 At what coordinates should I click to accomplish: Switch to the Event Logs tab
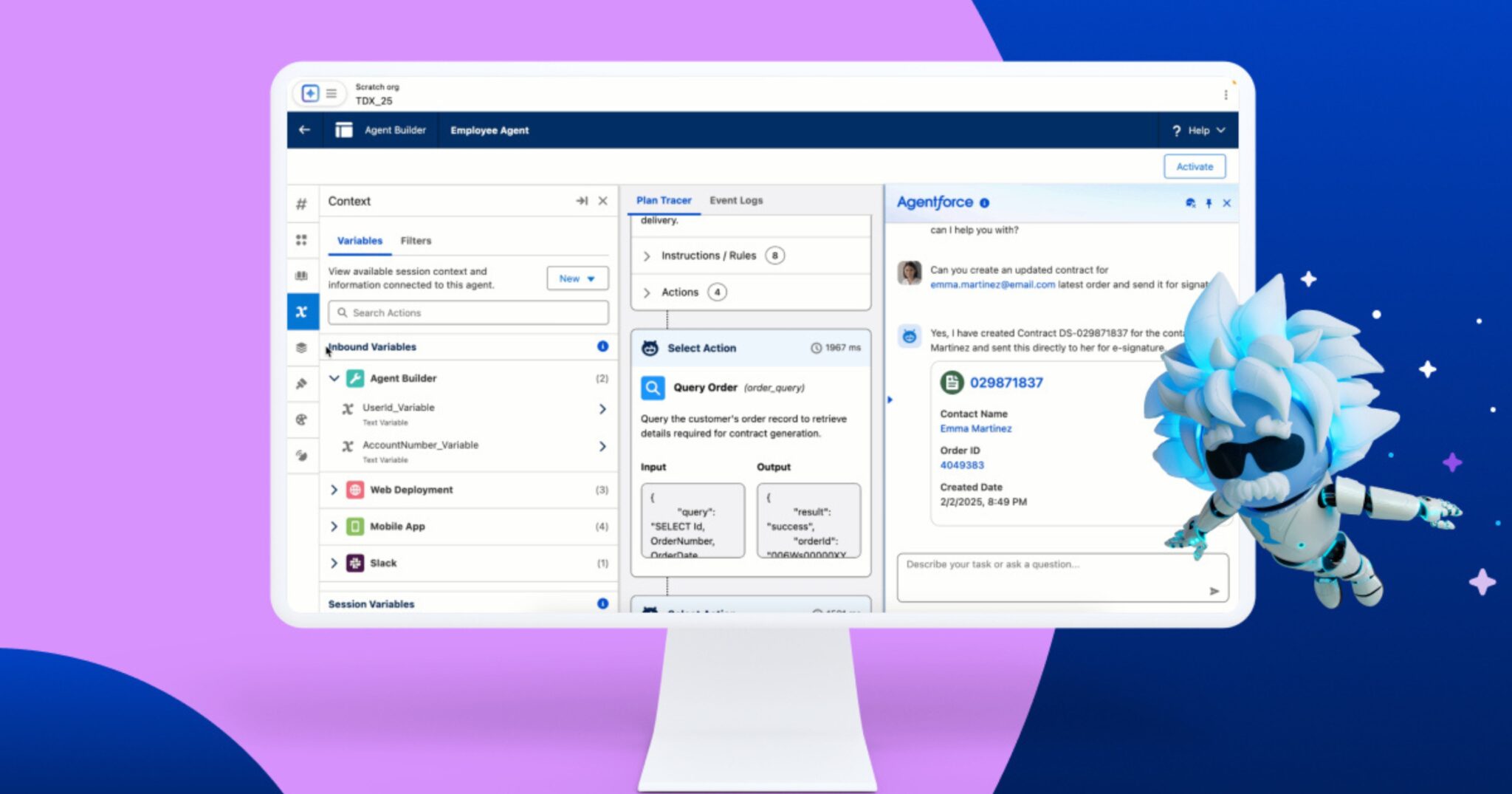coord(735,200)
